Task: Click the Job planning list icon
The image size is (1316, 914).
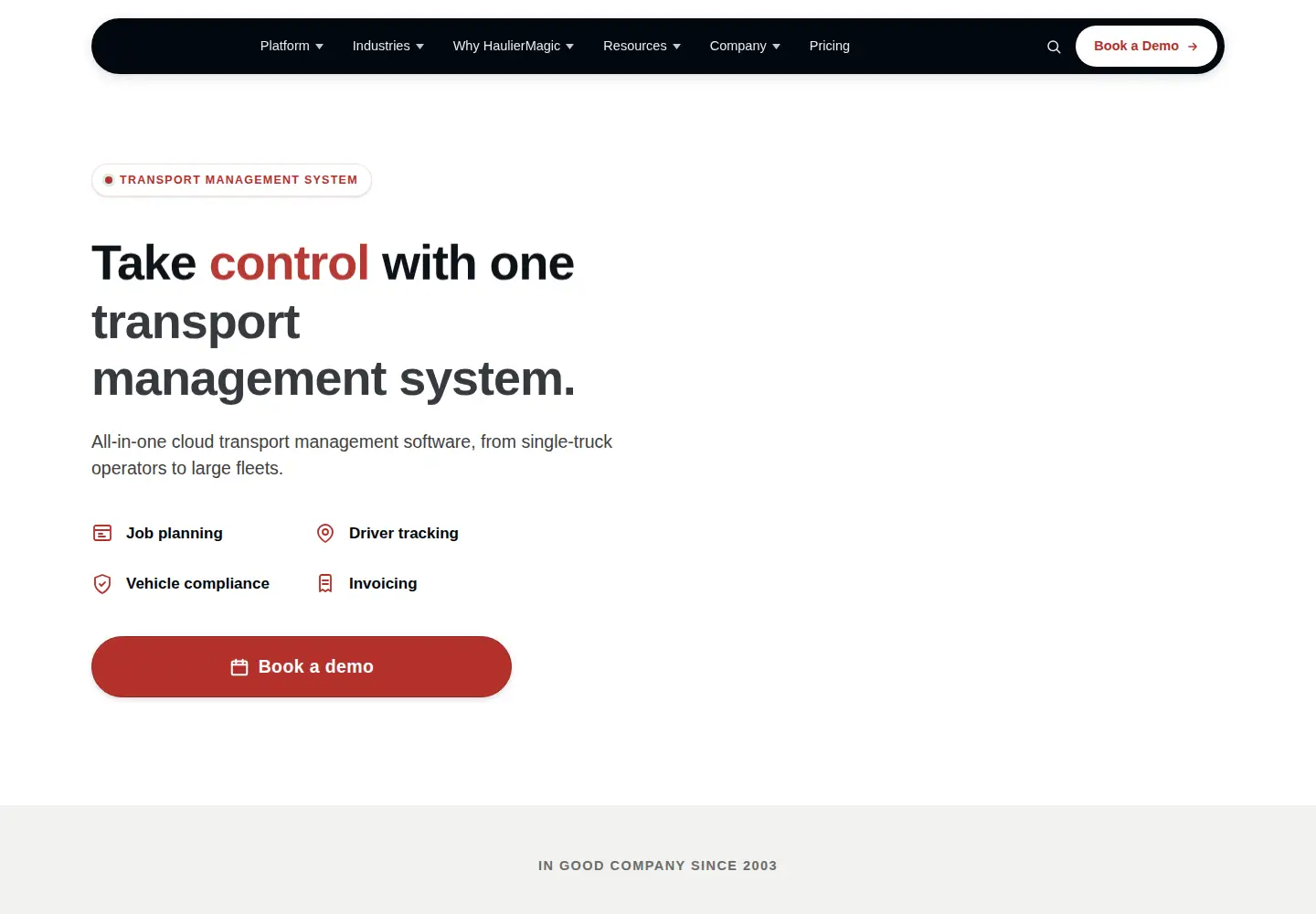Action: tap(102, 533)
